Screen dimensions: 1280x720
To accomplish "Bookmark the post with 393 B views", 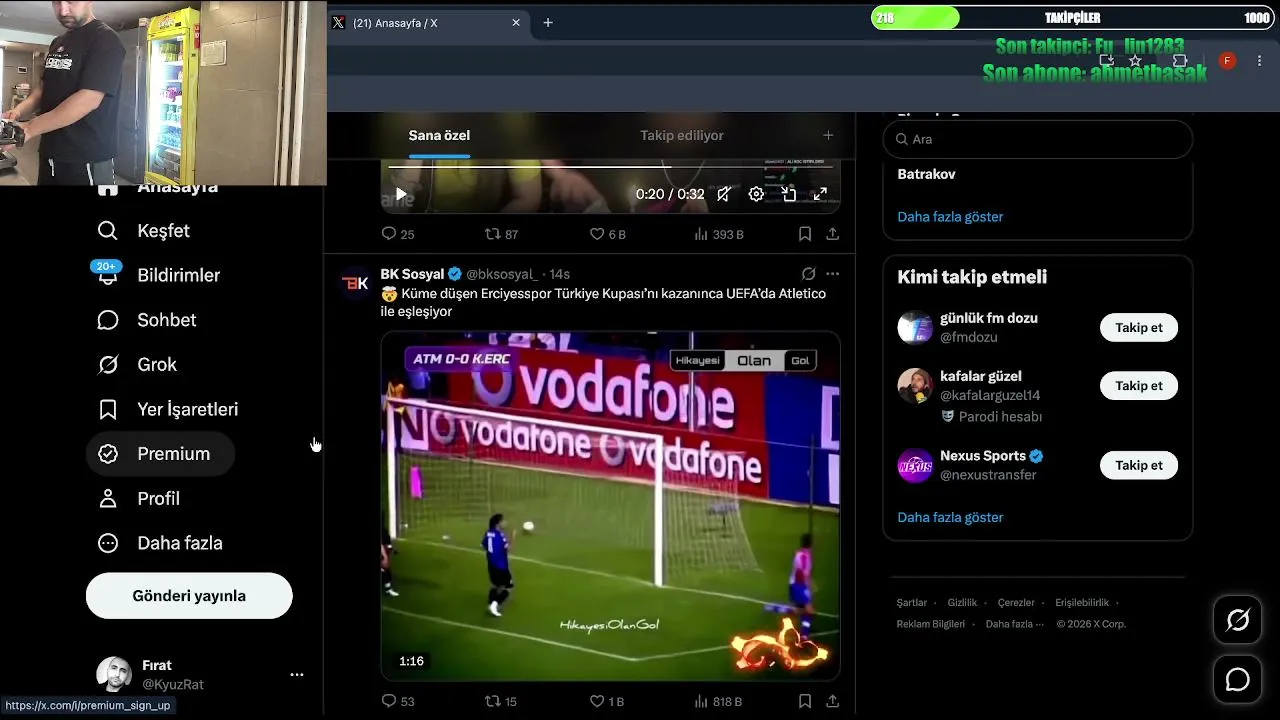I will click(x=804, y=234).
